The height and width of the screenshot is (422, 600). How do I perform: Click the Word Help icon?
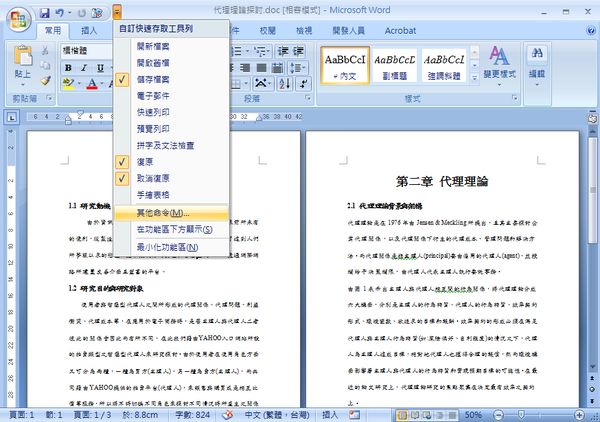pos(590,31)
